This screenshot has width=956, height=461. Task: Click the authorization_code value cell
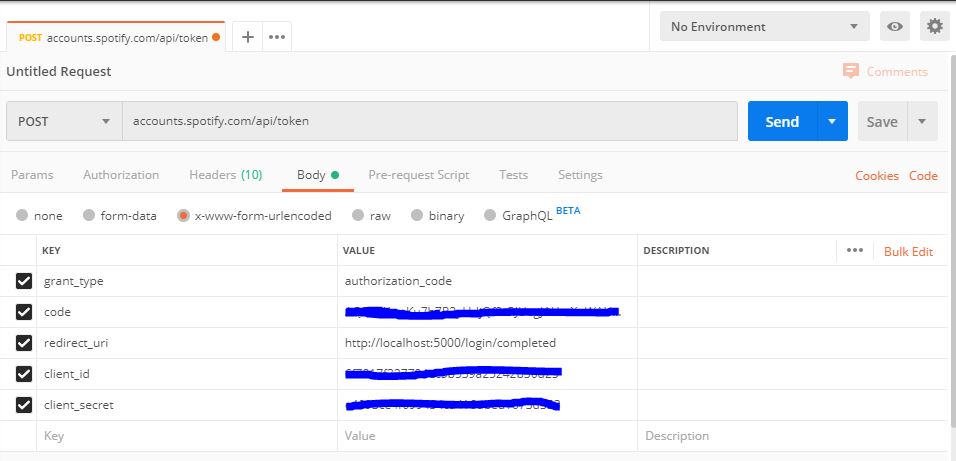[x=487, y=281]
